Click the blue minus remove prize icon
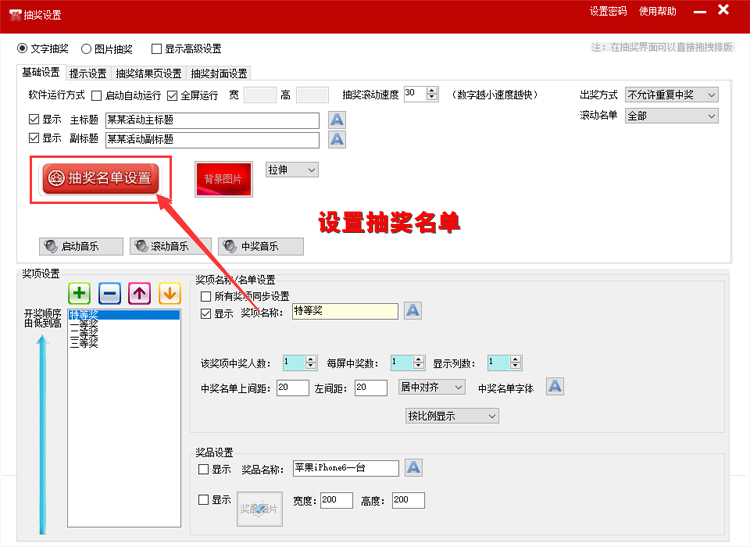This screenshot has width=750, height=547. [x=110, y=294]
